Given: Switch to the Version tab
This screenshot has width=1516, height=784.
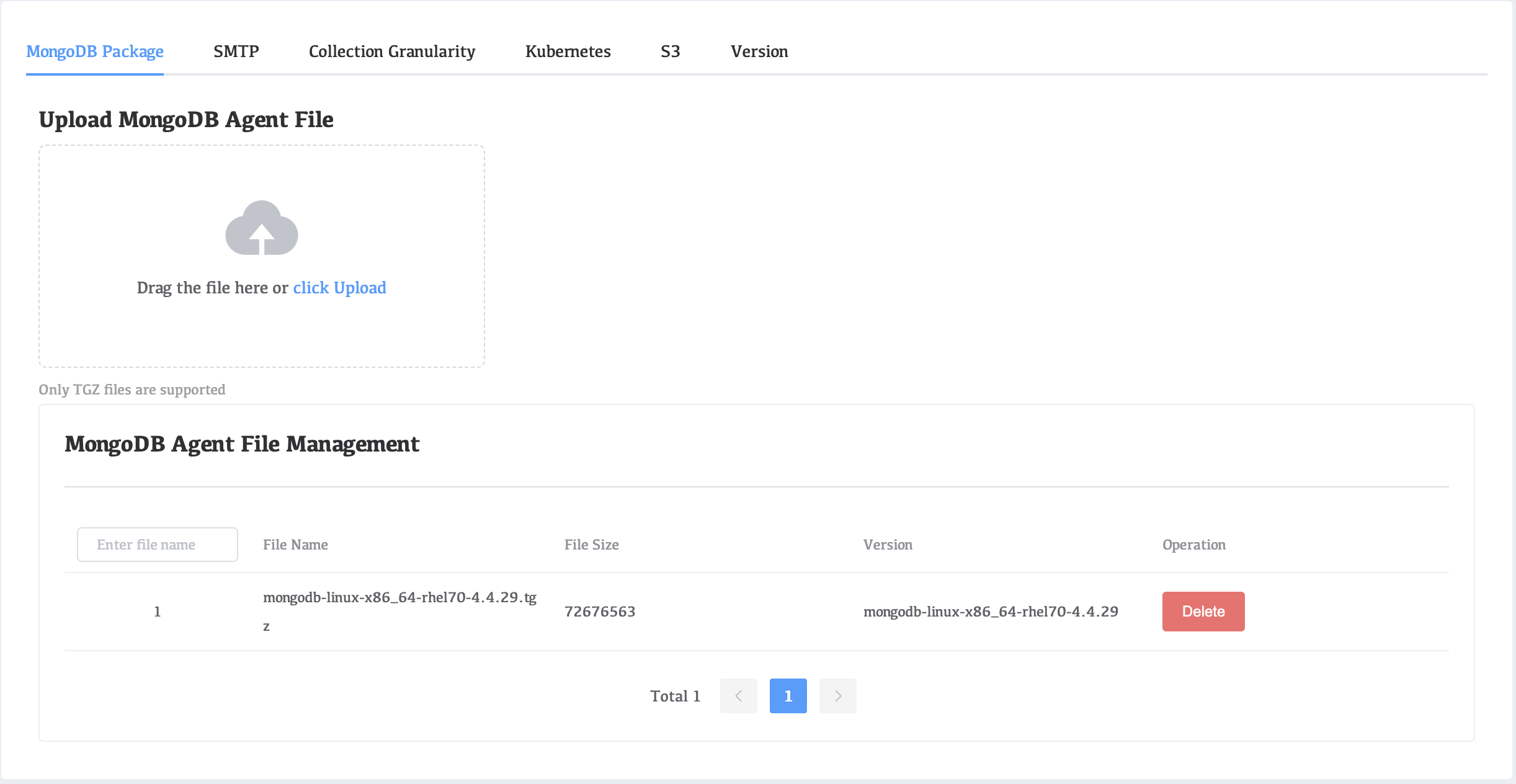Looking at the screenshot, I should pos(759,52).
